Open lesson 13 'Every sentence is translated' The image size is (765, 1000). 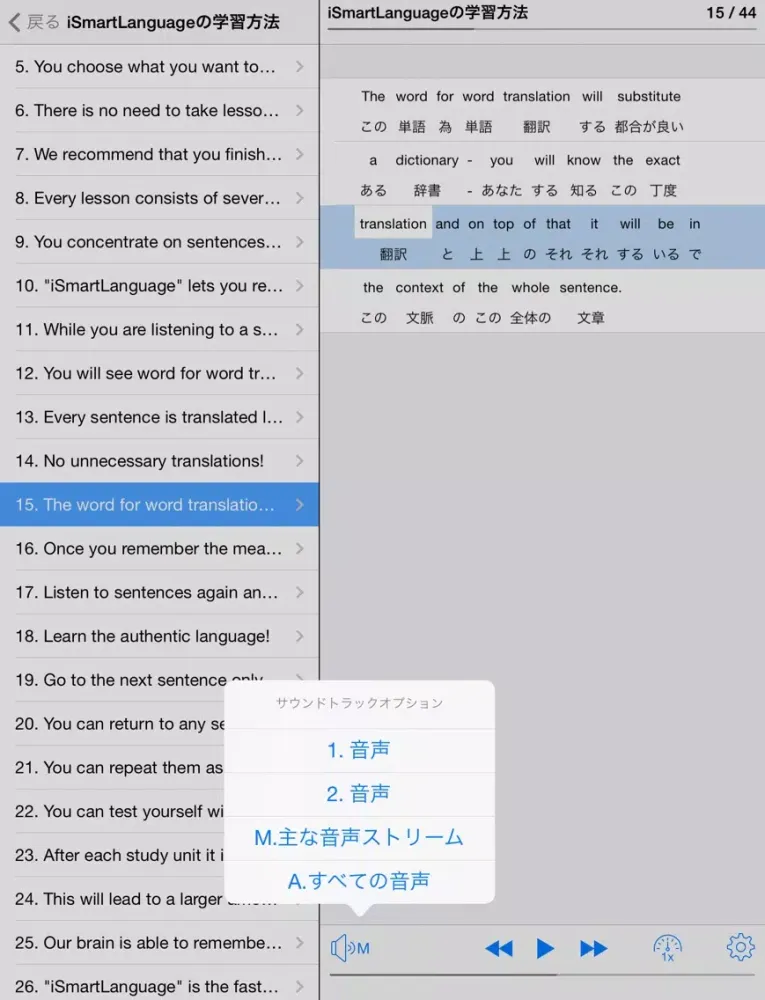[x=159, y=417]
